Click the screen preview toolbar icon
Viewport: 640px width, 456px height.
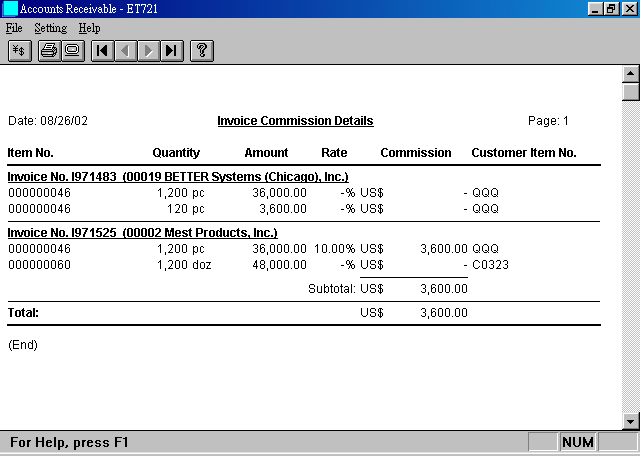pos(73,51)
